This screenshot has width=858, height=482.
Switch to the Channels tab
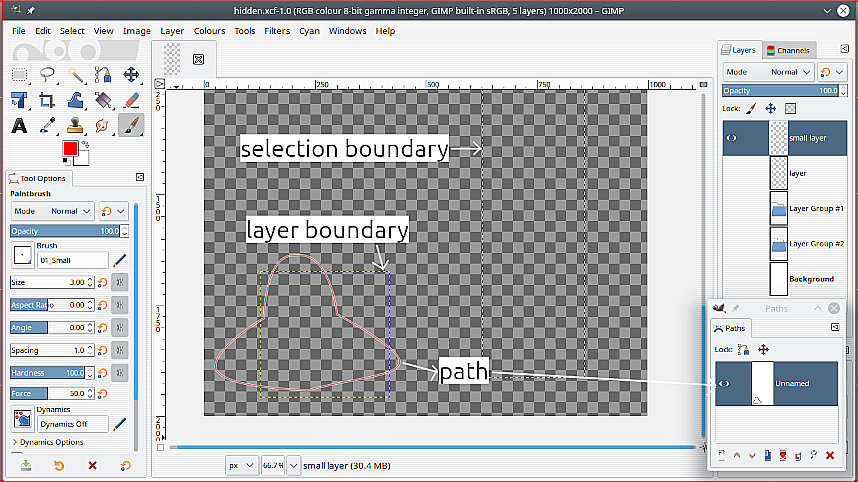[789, 50]
